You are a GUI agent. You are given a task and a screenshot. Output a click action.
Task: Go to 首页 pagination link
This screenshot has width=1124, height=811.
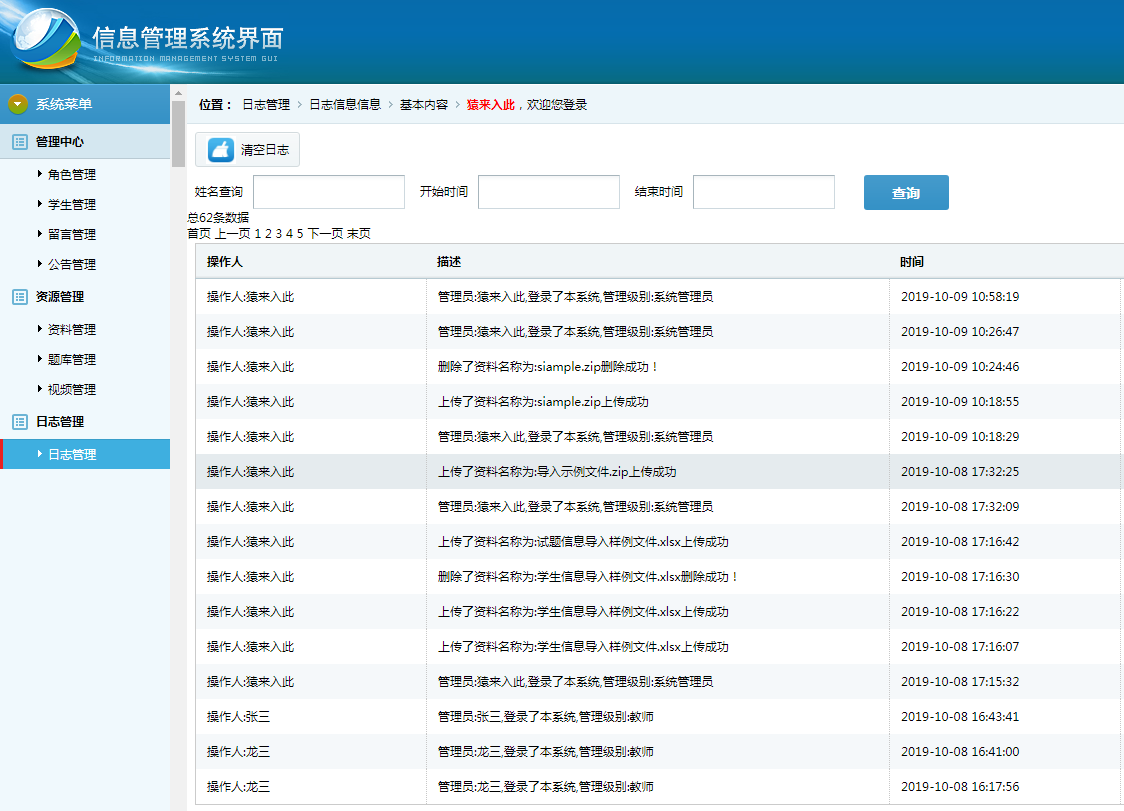(x=199, y=234)
